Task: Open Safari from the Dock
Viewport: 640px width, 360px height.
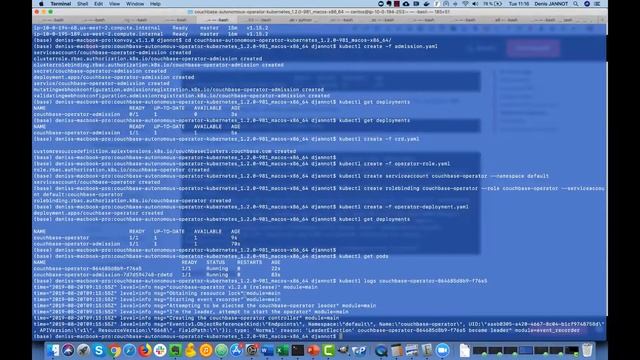Action: pyautogui.click(x=129, y=350)
